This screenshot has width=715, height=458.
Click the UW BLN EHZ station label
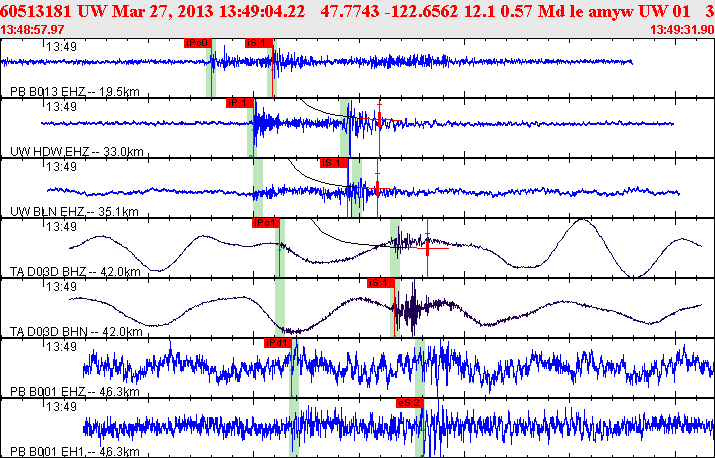click(77, 212)
